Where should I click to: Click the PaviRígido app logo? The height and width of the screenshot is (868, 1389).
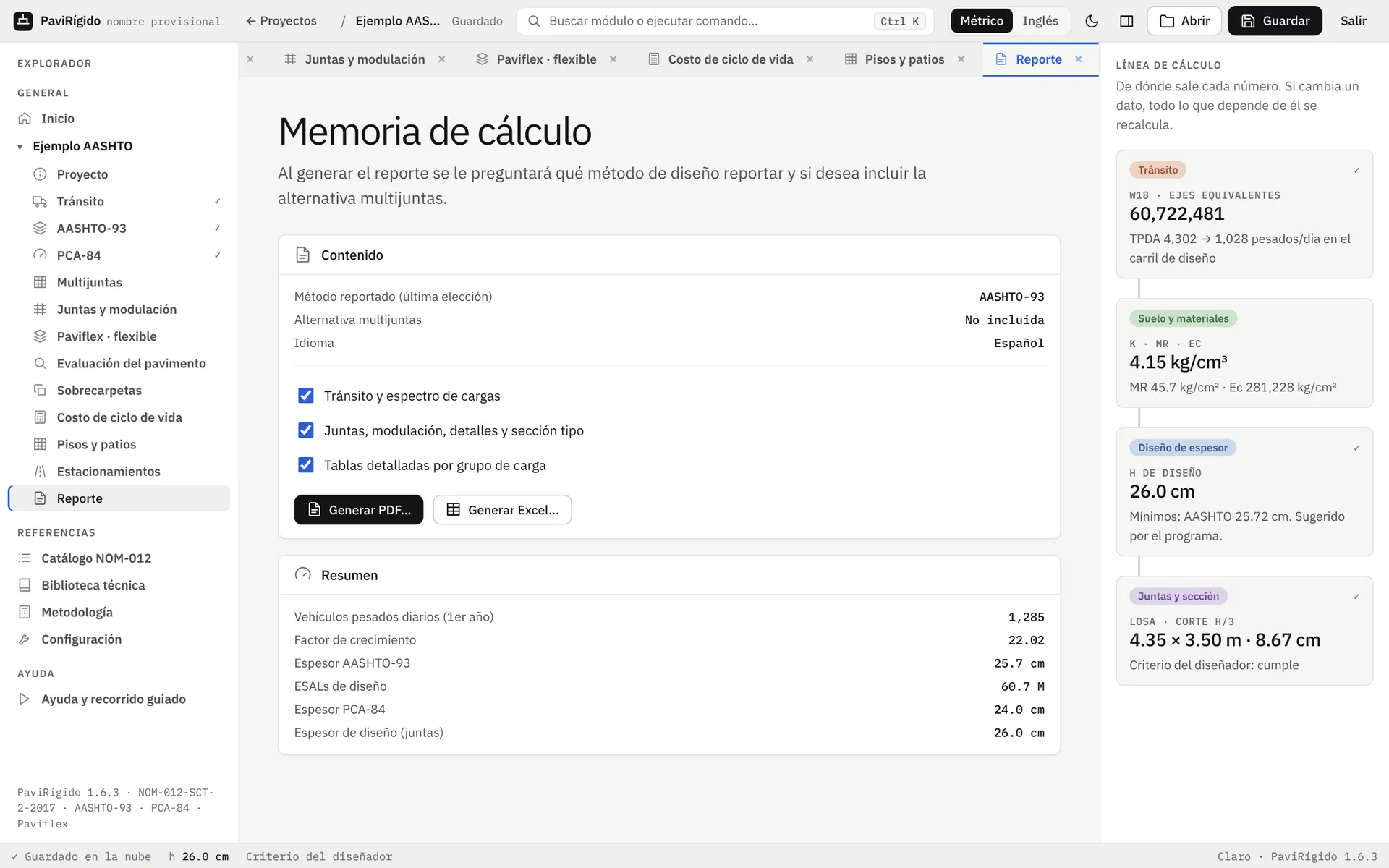point(23,21)
